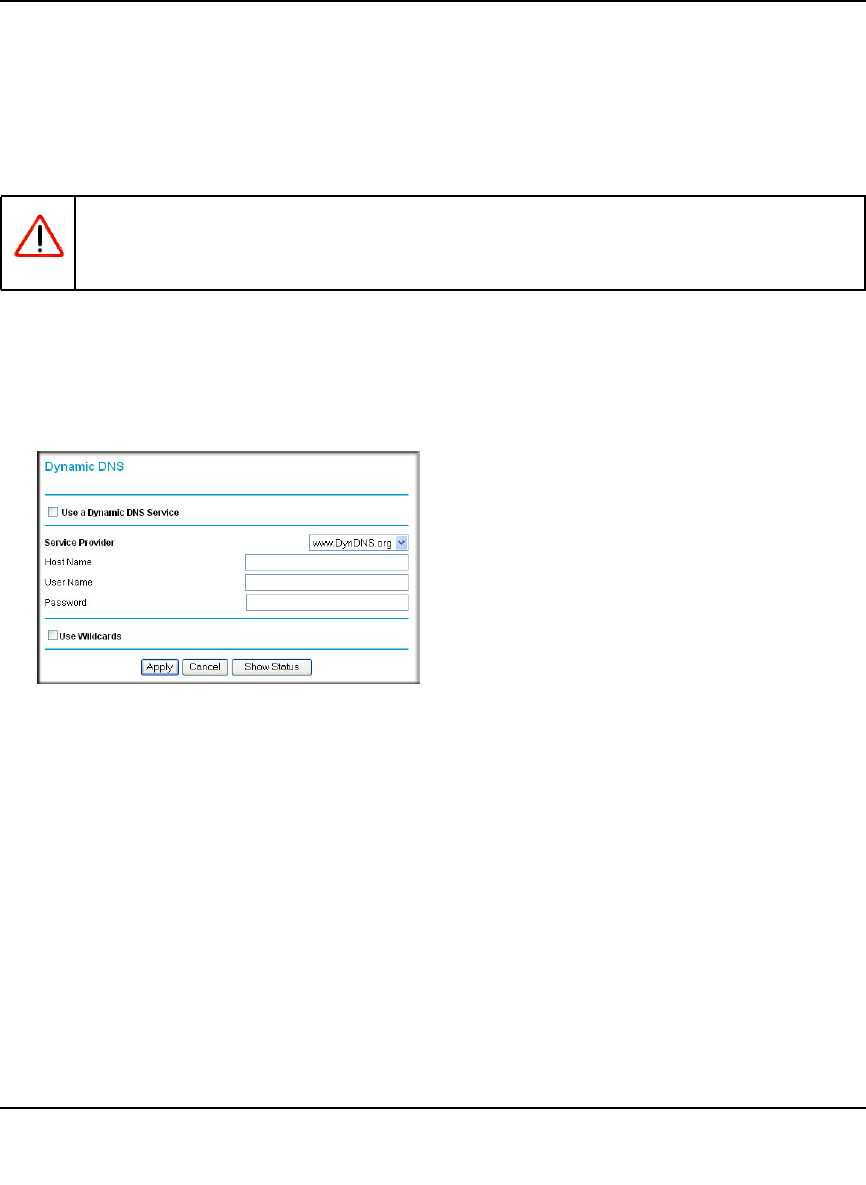Image resolution: width=866 pixels, height=1185 pixels.
Task: Click the Password label
Action: tap(66, 603)
